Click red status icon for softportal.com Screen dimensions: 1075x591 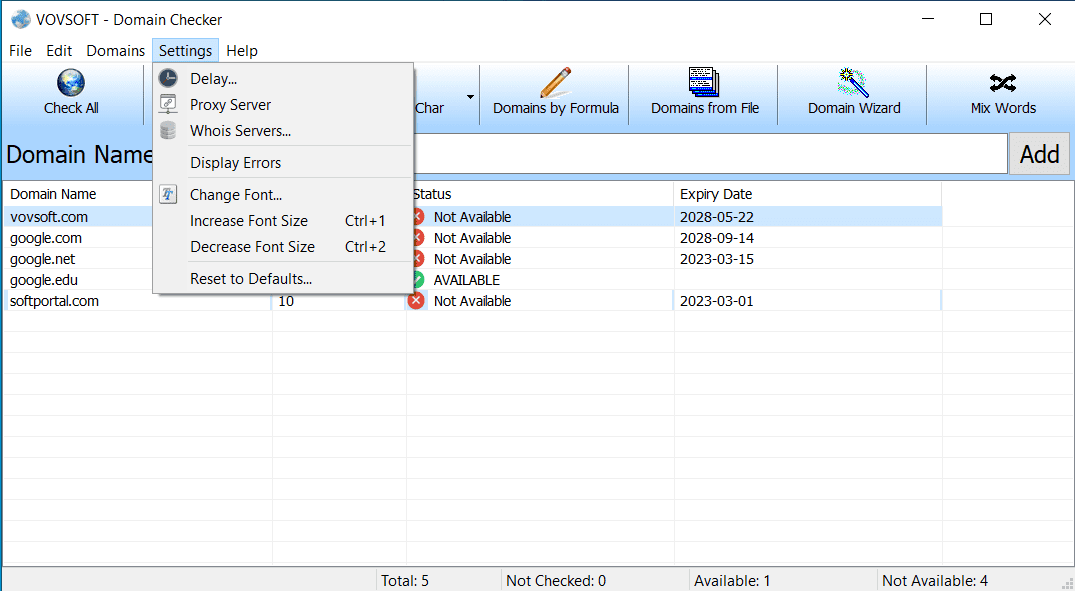click(x=416, y=300)
